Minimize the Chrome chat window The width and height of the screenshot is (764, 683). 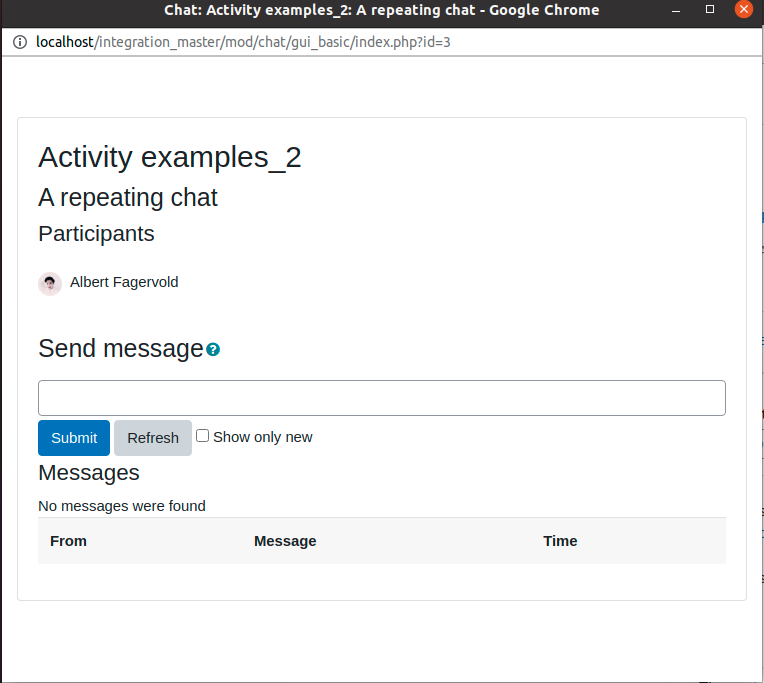tap(676, 10)
